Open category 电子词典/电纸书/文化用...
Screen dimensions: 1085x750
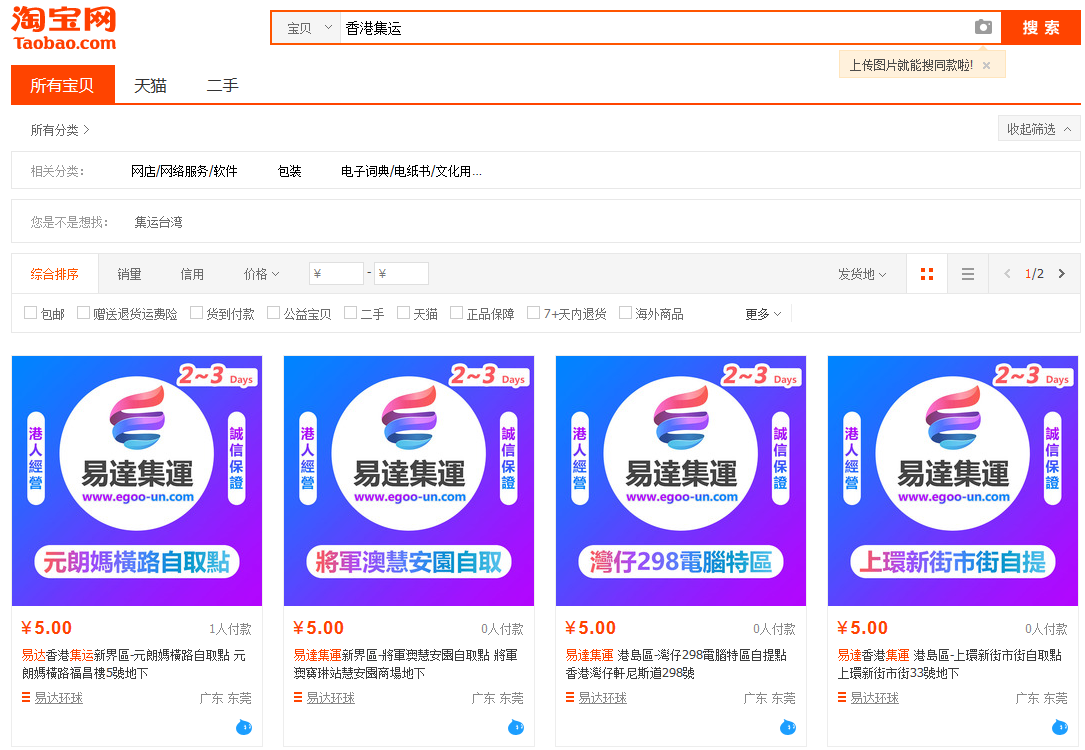pos(411,171)
